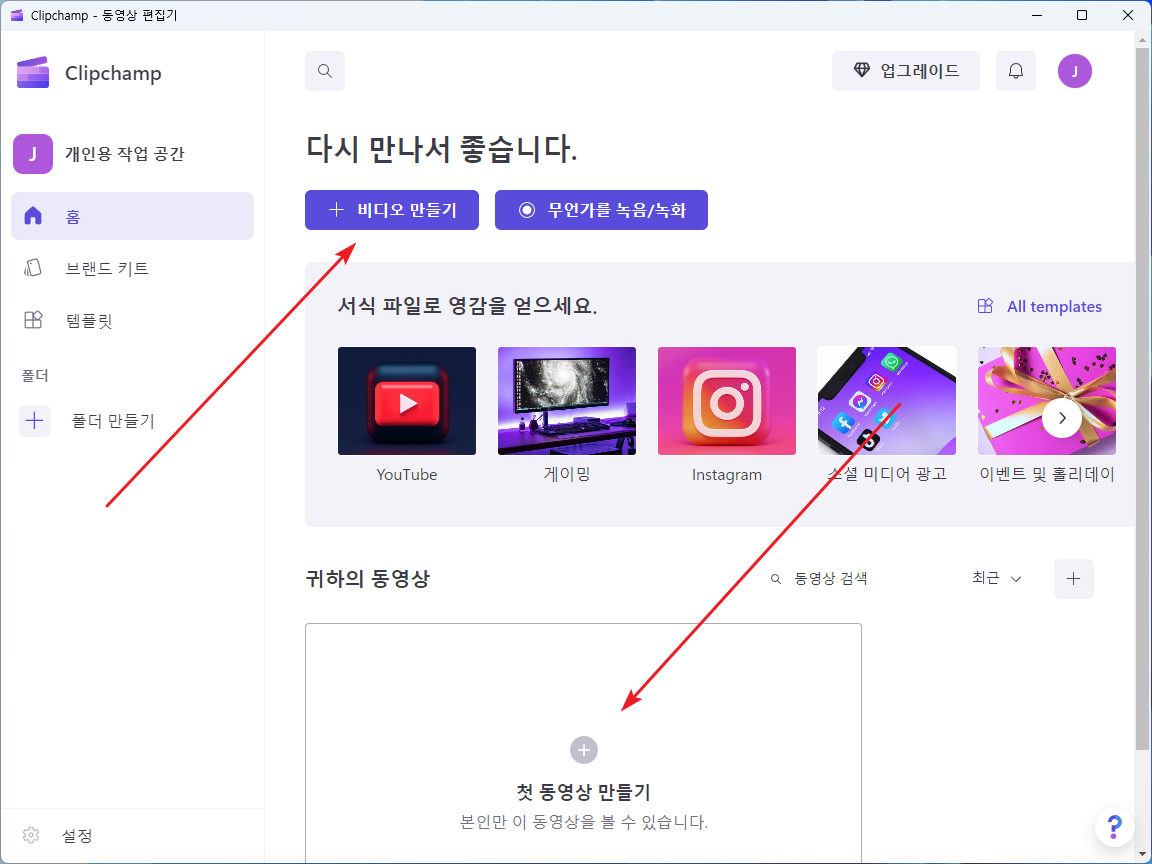Click the Clipchamp title bar app icon
This screenshot has width=1152, height=864.
click(16, 15)
